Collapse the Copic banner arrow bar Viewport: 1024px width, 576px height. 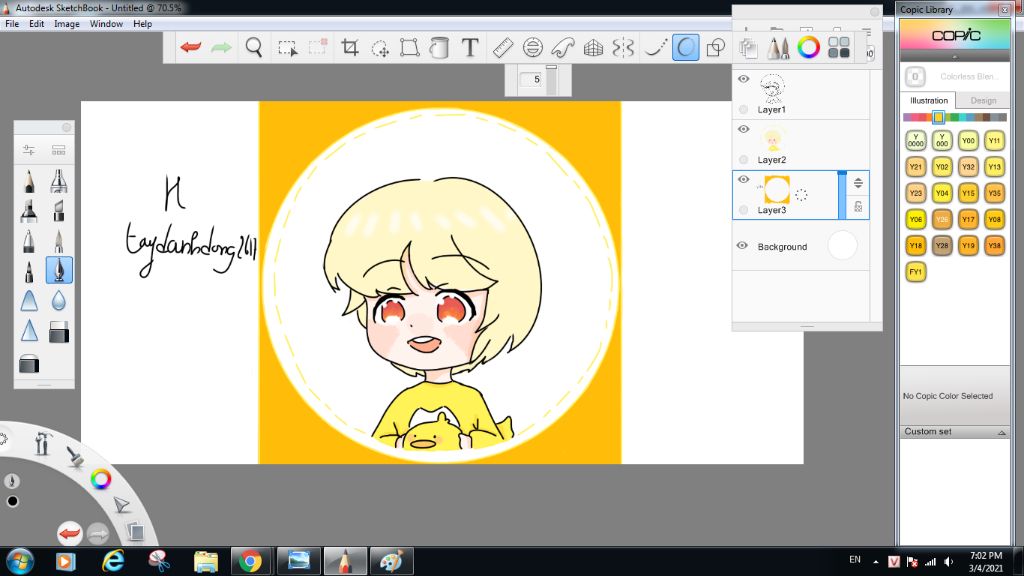955,57
